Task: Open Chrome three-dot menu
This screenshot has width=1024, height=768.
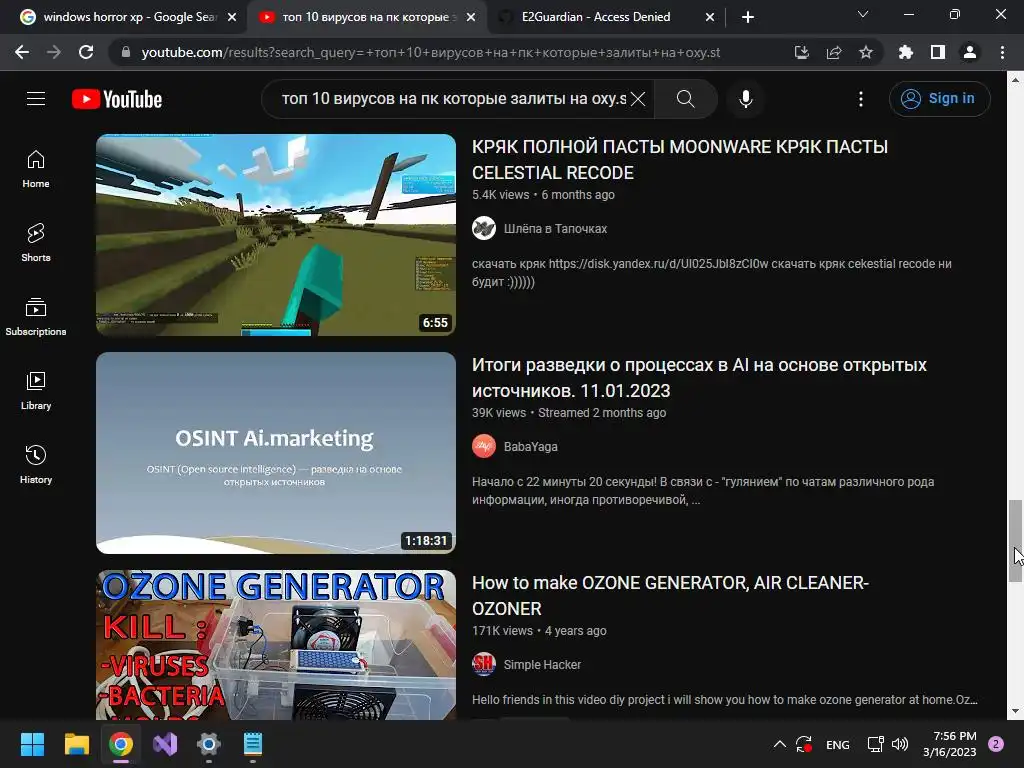Action: (1002, 52)
